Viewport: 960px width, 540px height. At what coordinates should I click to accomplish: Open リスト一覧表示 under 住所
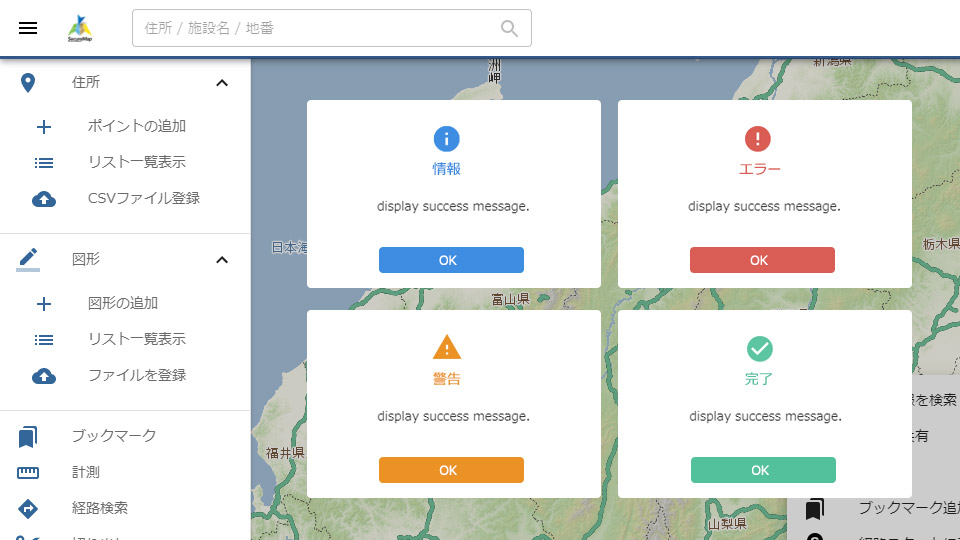pyautogui.click(x=137, y=162)
